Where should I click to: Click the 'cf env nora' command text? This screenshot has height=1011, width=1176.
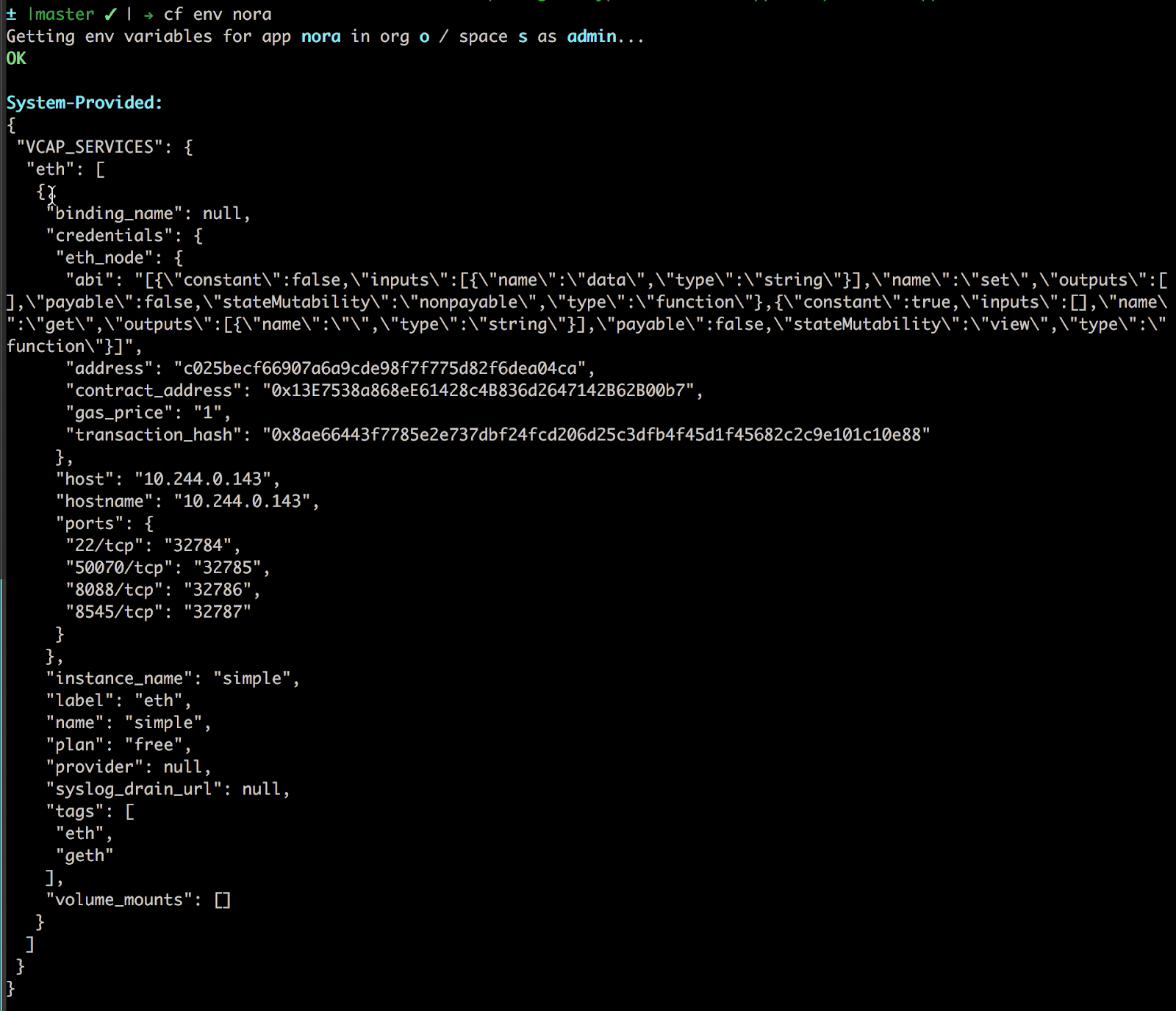click(x=218, y=14)
